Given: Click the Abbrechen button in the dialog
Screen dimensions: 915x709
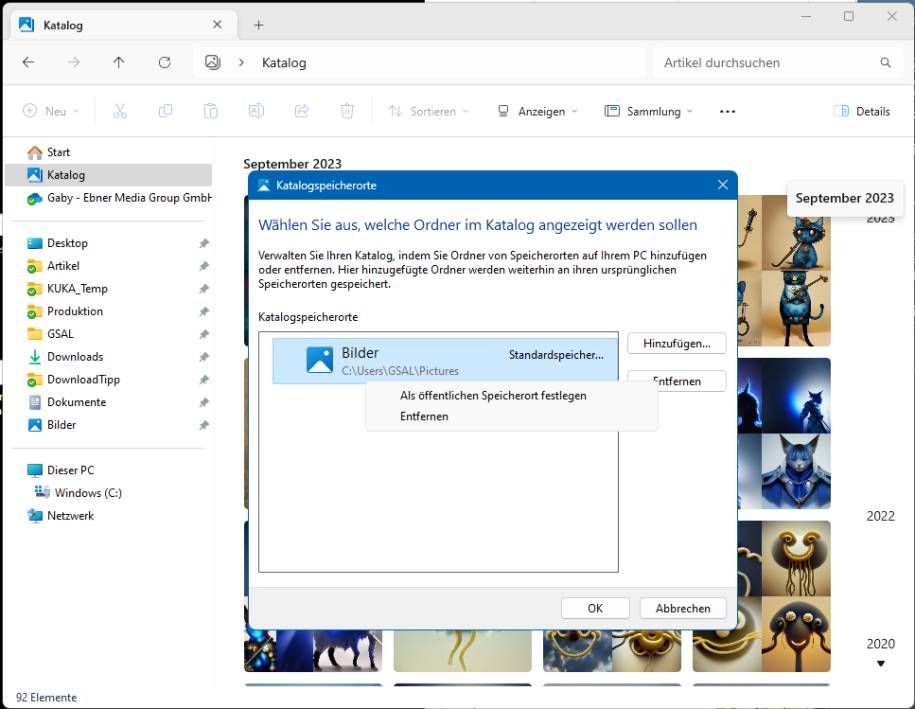Looking at the screenshot, I should [x=682, y=608].
